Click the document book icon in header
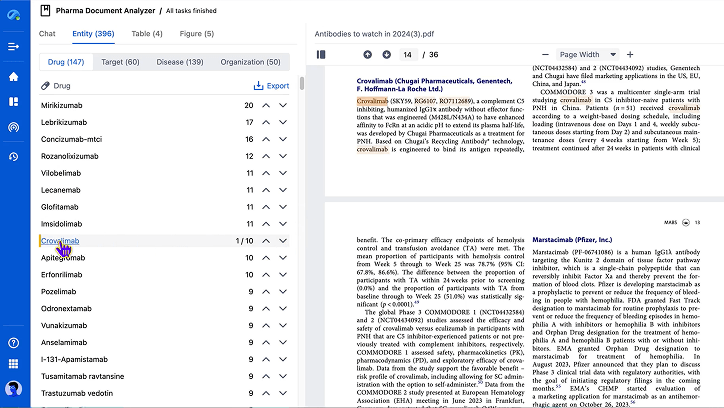Image resolution: width=724 pixels, height=408 pixels. click(45, 10)
